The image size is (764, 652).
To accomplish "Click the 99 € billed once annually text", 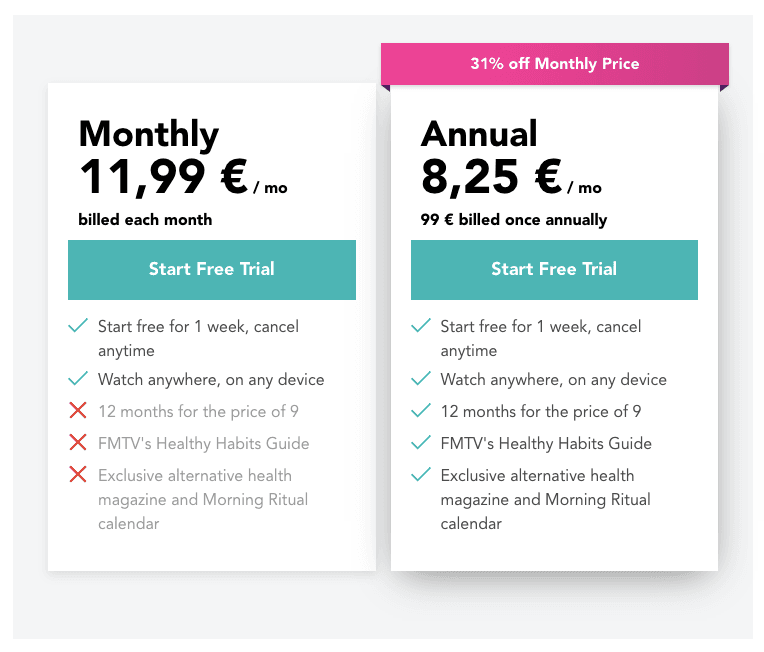I will point(514,220).
